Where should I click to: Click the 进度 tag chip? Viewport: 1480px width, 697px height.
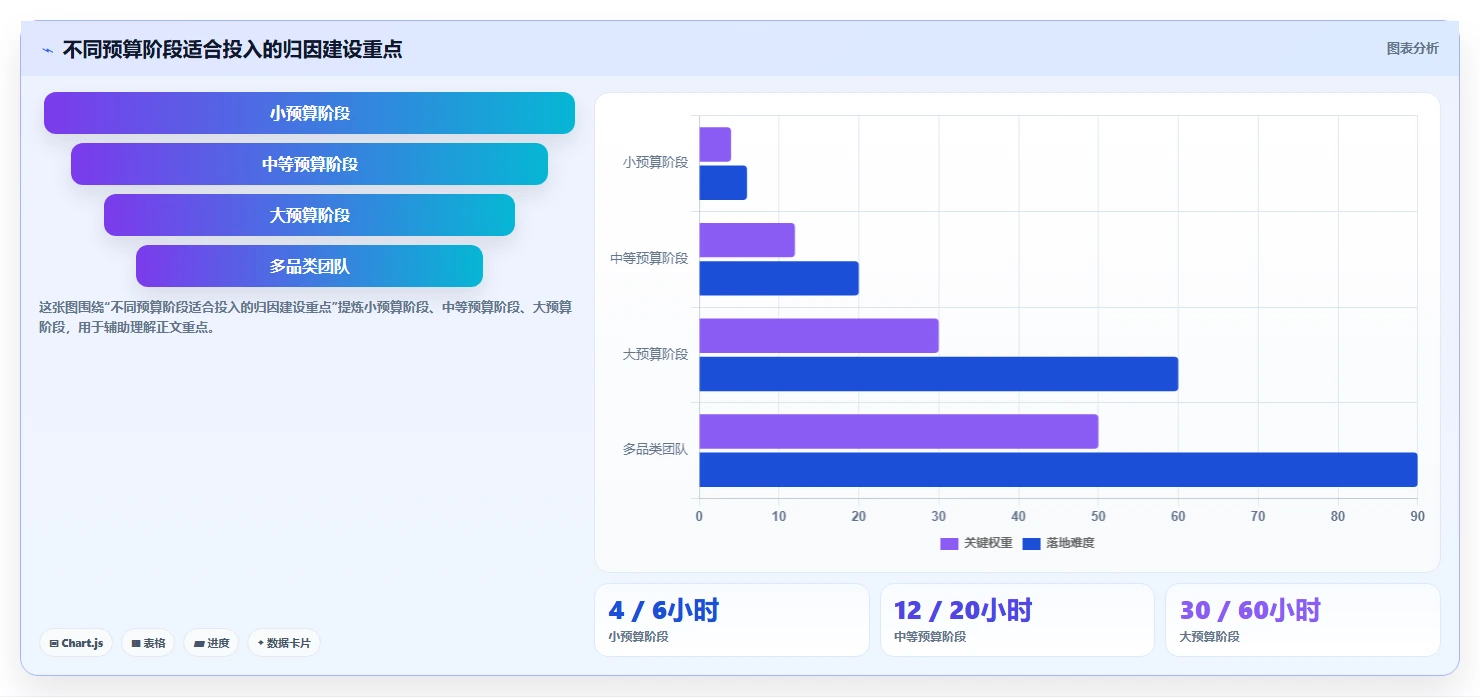(x=211, y=643)
